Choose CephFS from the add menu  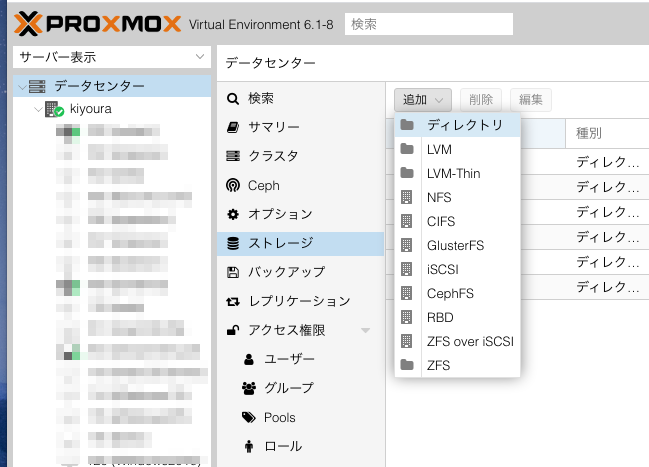click(x=457, y=293)
